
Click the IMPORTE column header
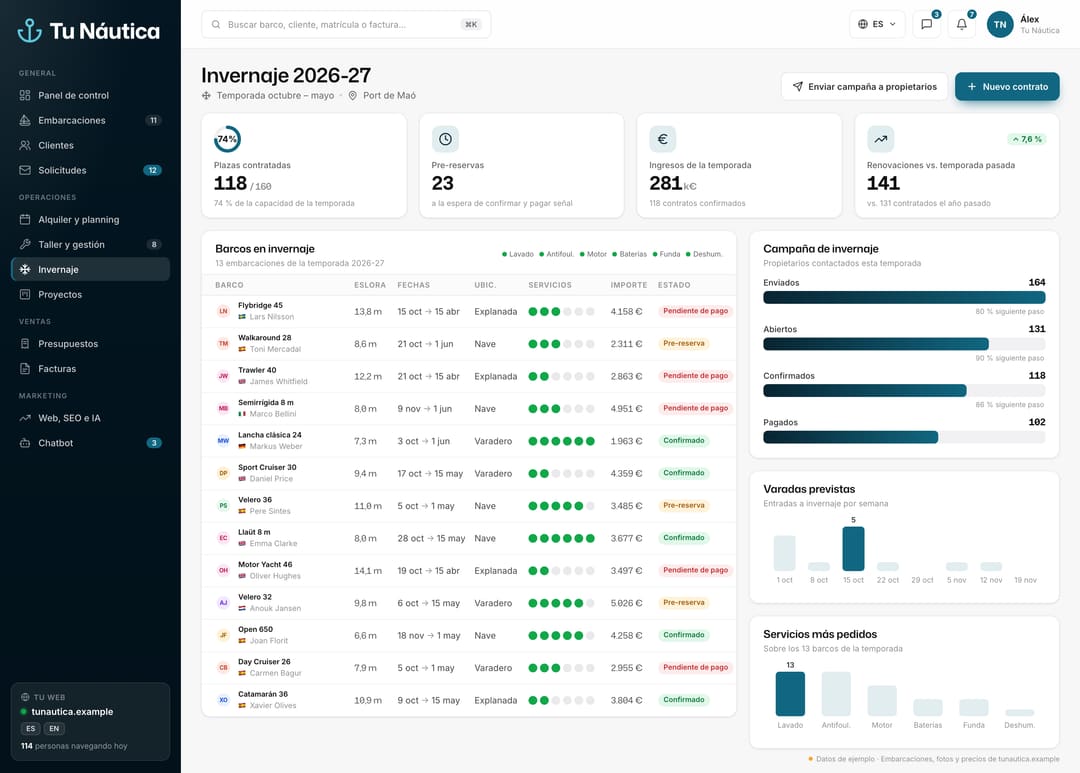pos(628,285)
